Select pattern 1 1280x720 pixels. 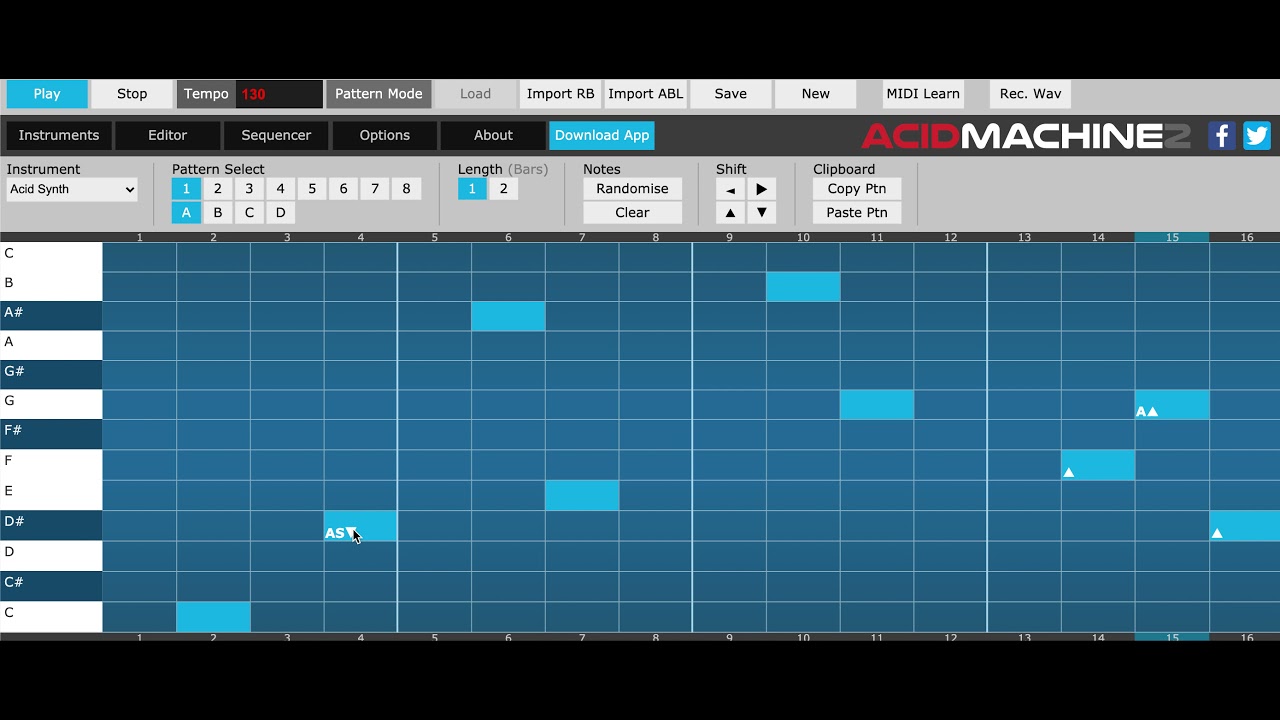pos(186,189)
